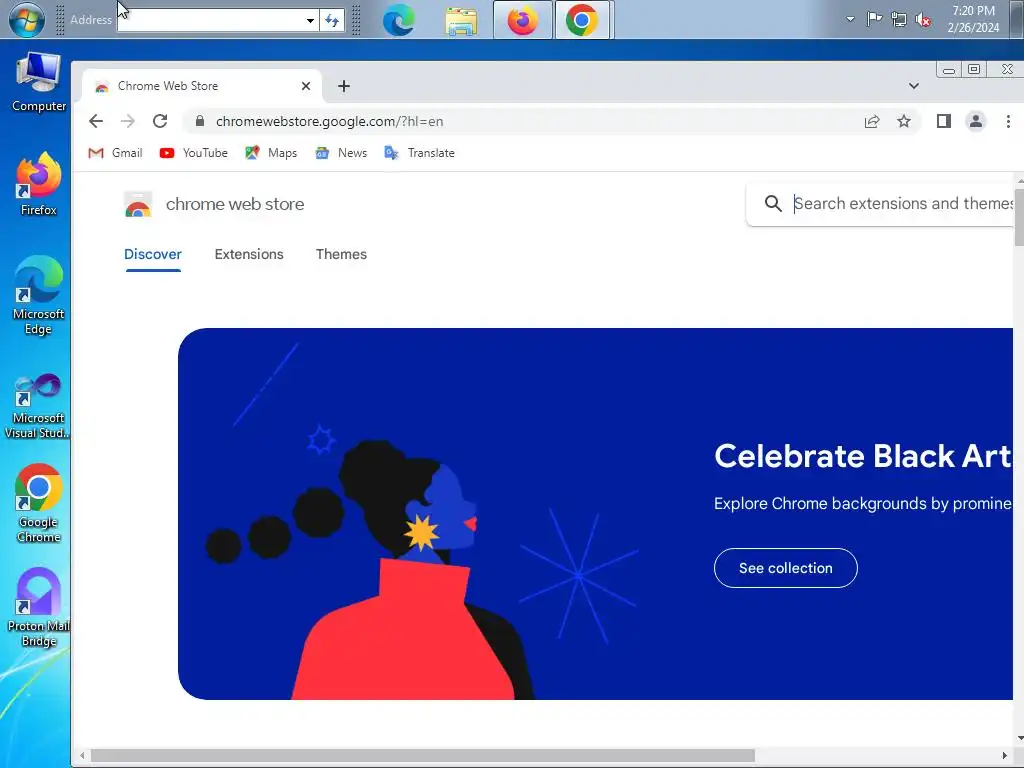This screenshot has height=768, width=1024.
Task: Click the share this page icon
Action: (872, 121)
